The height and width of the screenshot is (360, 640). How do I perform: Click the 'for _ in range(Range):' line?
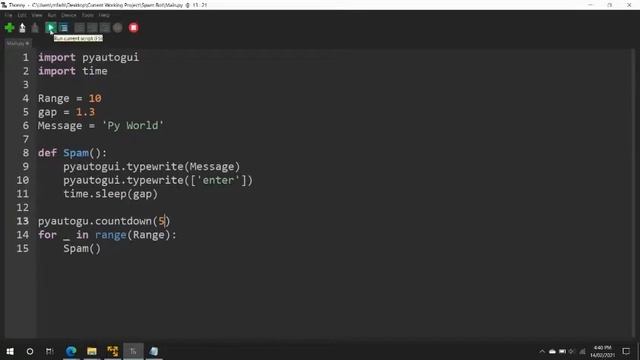pos(107,235)
